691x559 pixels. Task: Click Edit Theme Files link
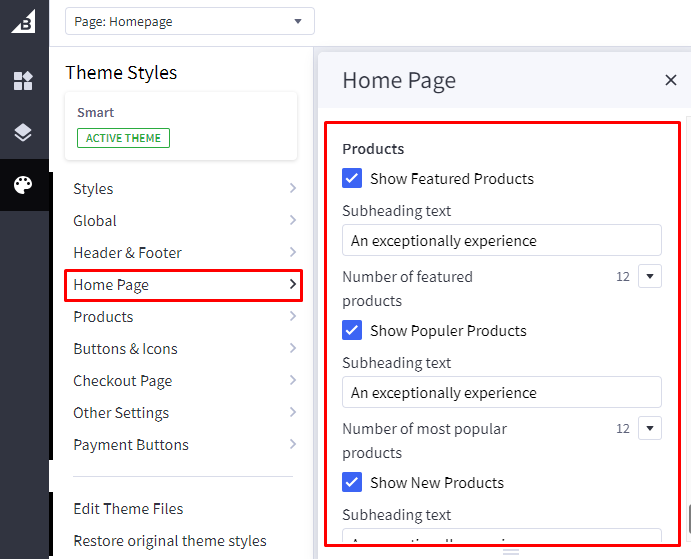(x=128, y=509)
